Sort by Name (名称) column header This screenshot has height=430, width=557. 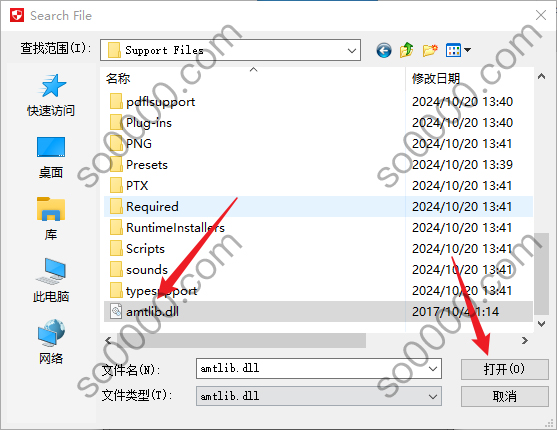[118, 79]
